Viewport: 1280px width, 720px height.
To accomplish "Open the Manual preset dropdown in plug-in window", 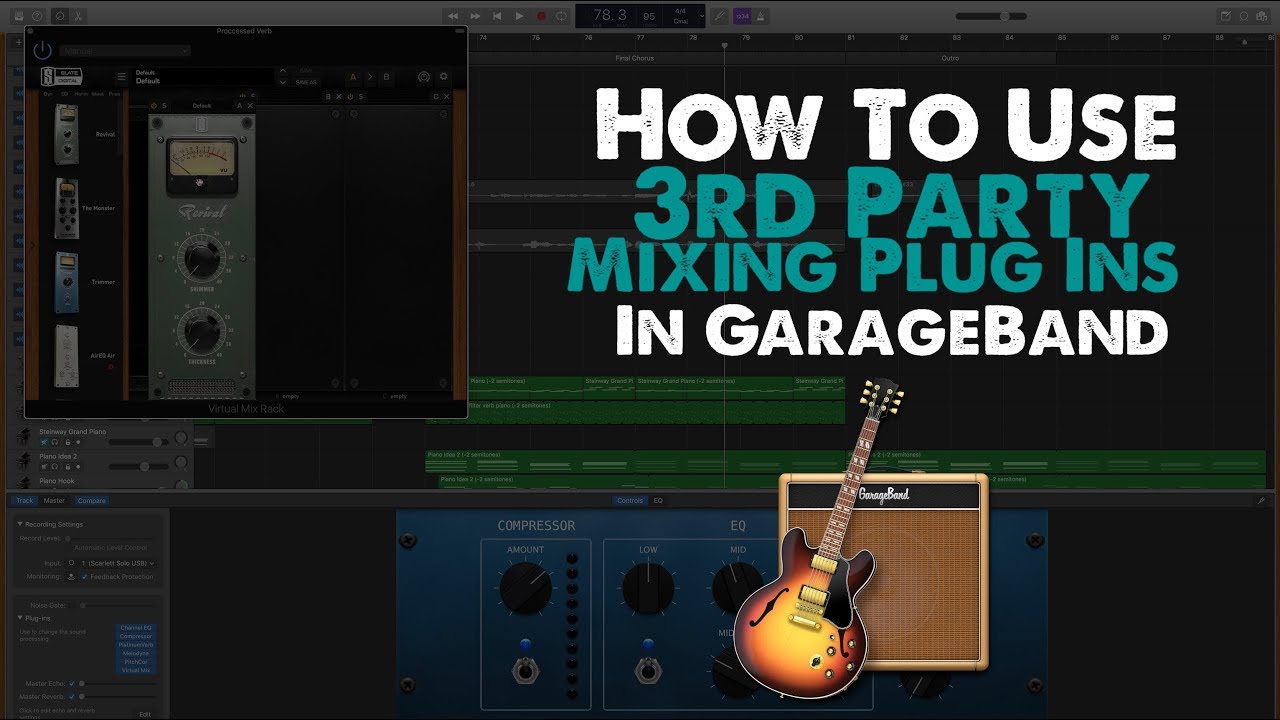I will click(x=125, y=51).
